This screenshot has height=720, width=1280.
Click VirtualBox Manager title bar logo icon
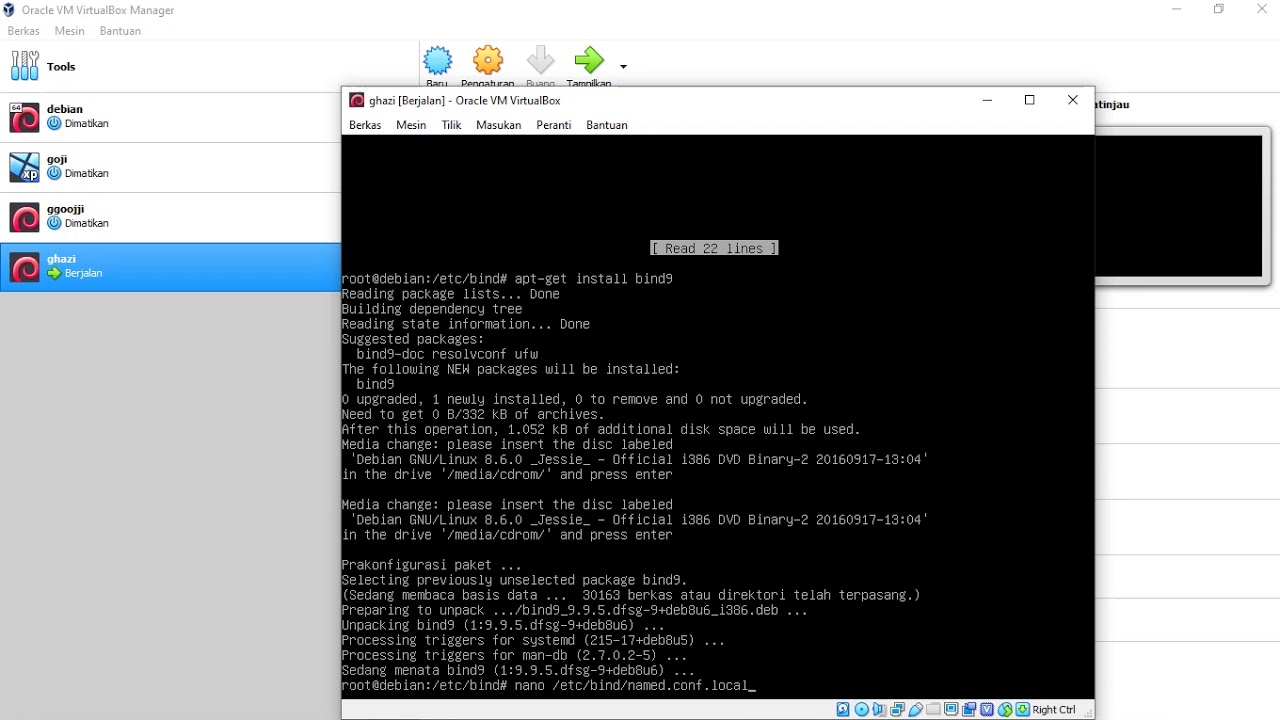[9, 10]
